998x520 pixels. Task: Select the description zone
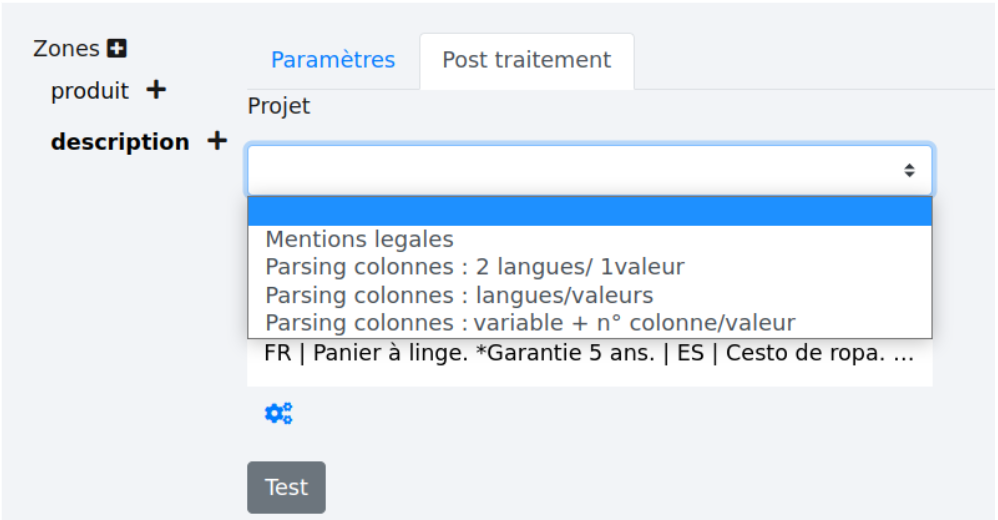click(x=120, y=142)
